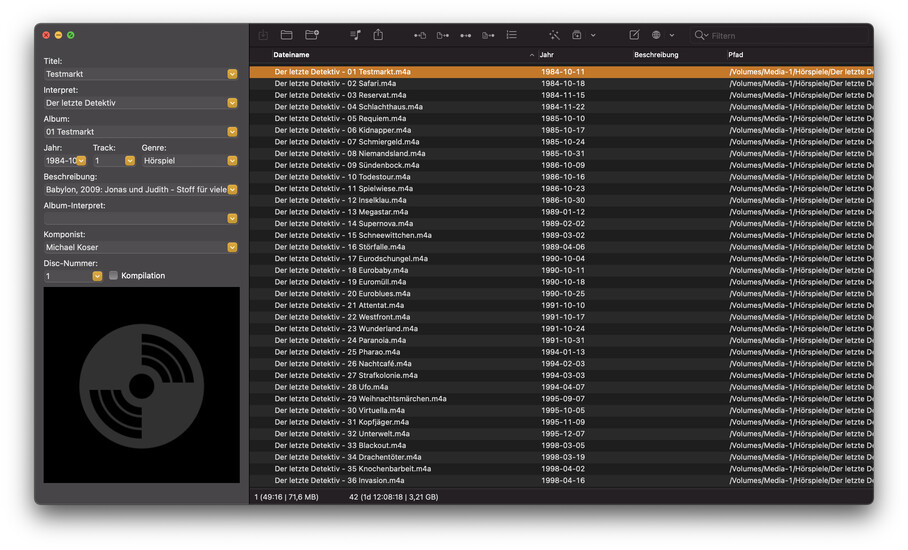Open a folder via the folder icon
This screenshot has width=908, height=550.
point(286,35)
